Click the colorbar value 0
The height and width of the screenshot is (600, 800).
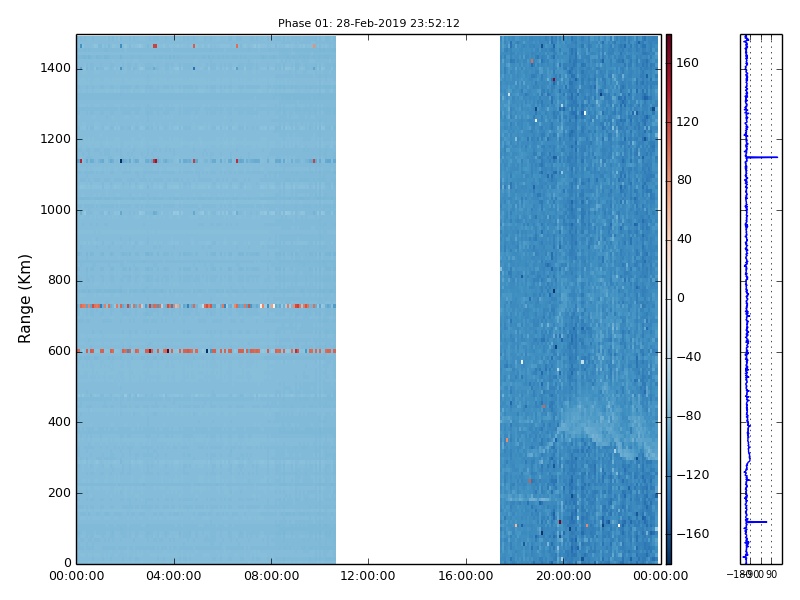[x=681, y=298]
